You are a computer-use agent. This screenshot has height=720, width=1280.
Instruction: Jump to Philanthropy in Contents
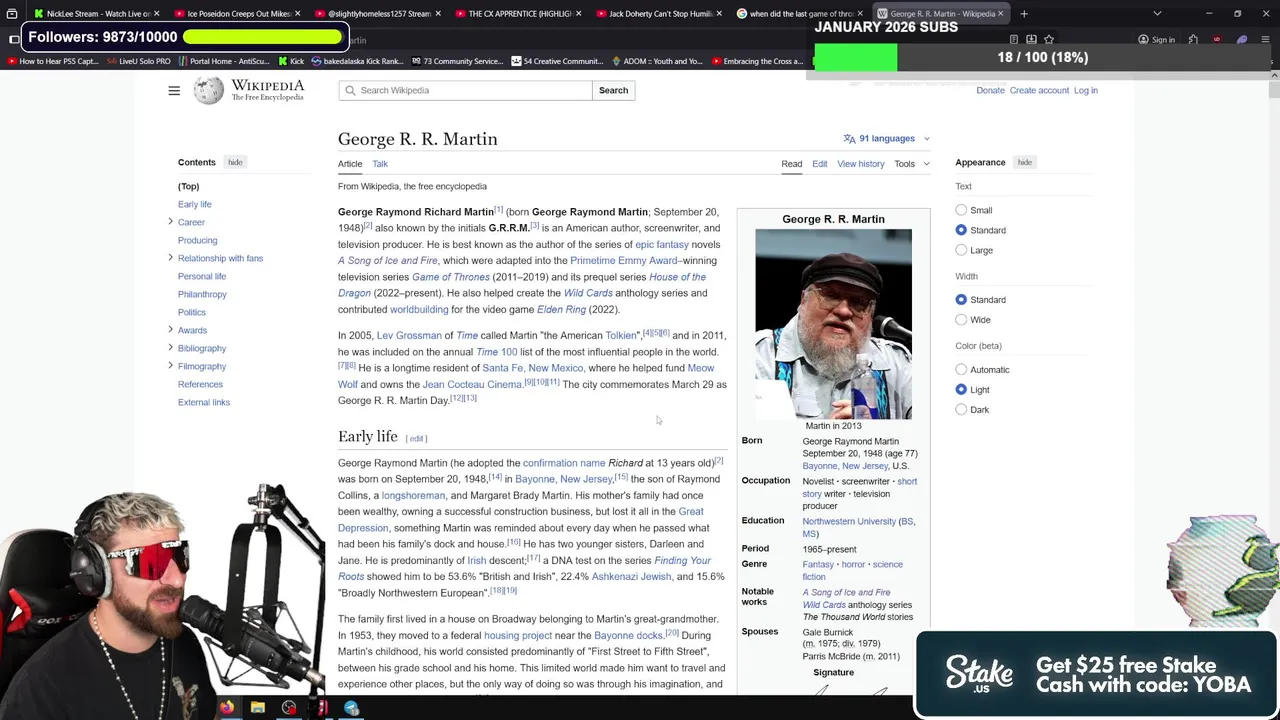[x=202, y=294]
